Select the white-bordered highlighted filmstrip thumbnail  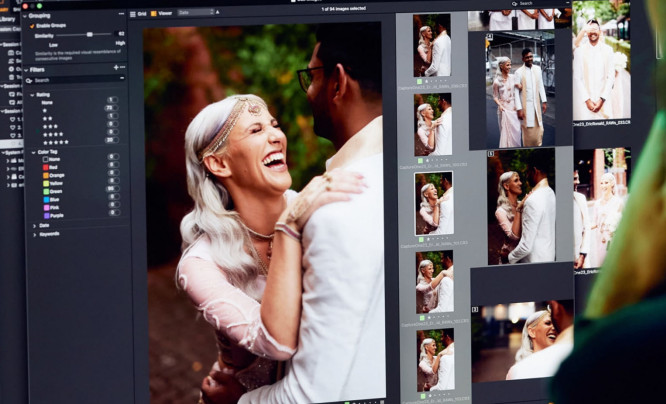434,203
